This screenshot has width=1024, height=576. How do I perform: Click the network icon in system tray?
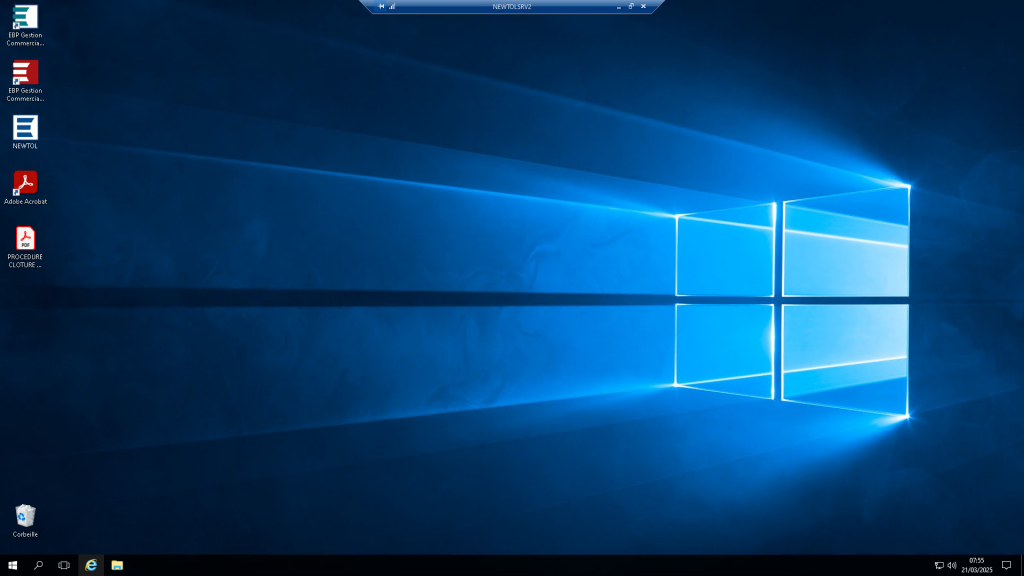coord(939,565)
